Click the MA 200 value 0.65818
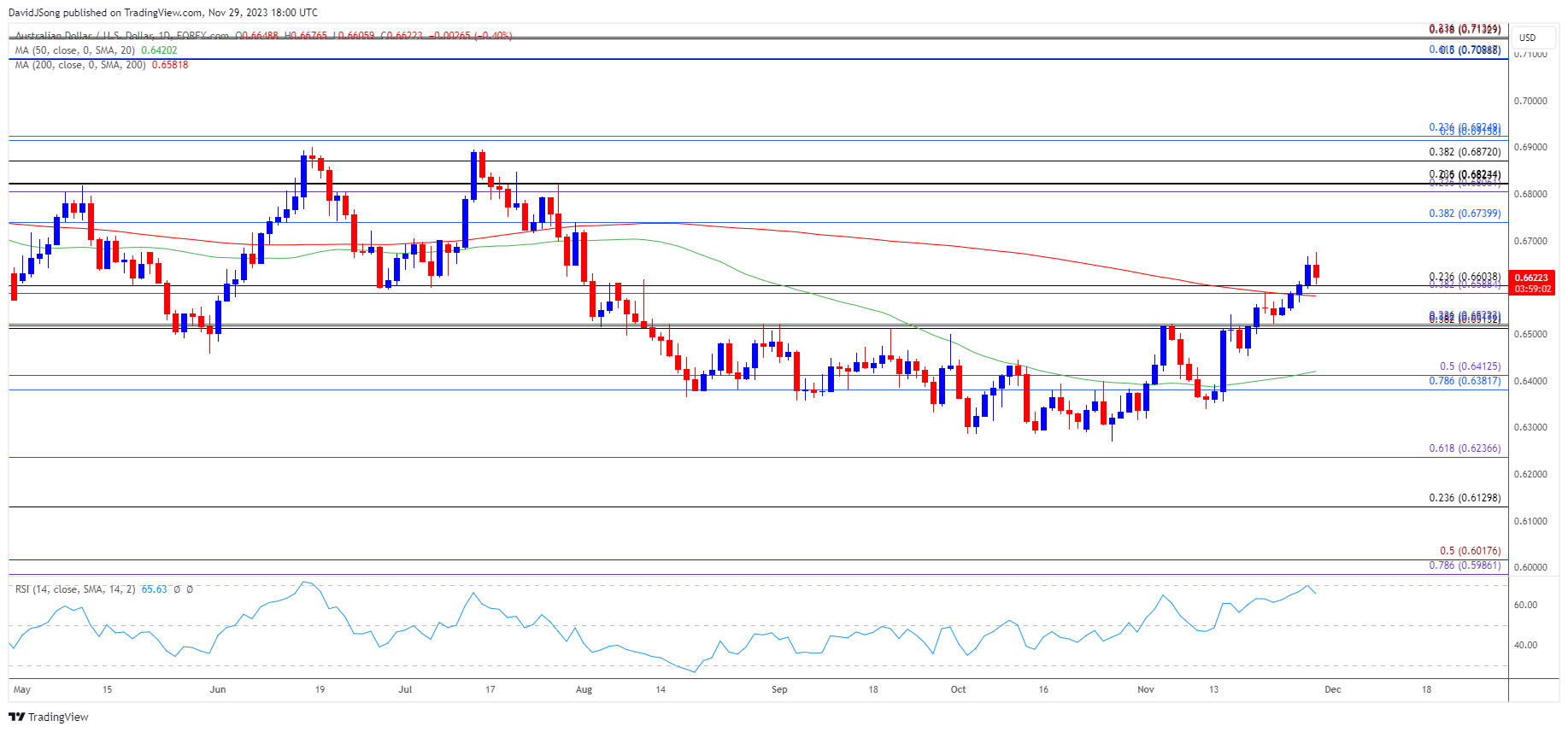Viewport: 1568px width, 732px height. tap(170, 65)
